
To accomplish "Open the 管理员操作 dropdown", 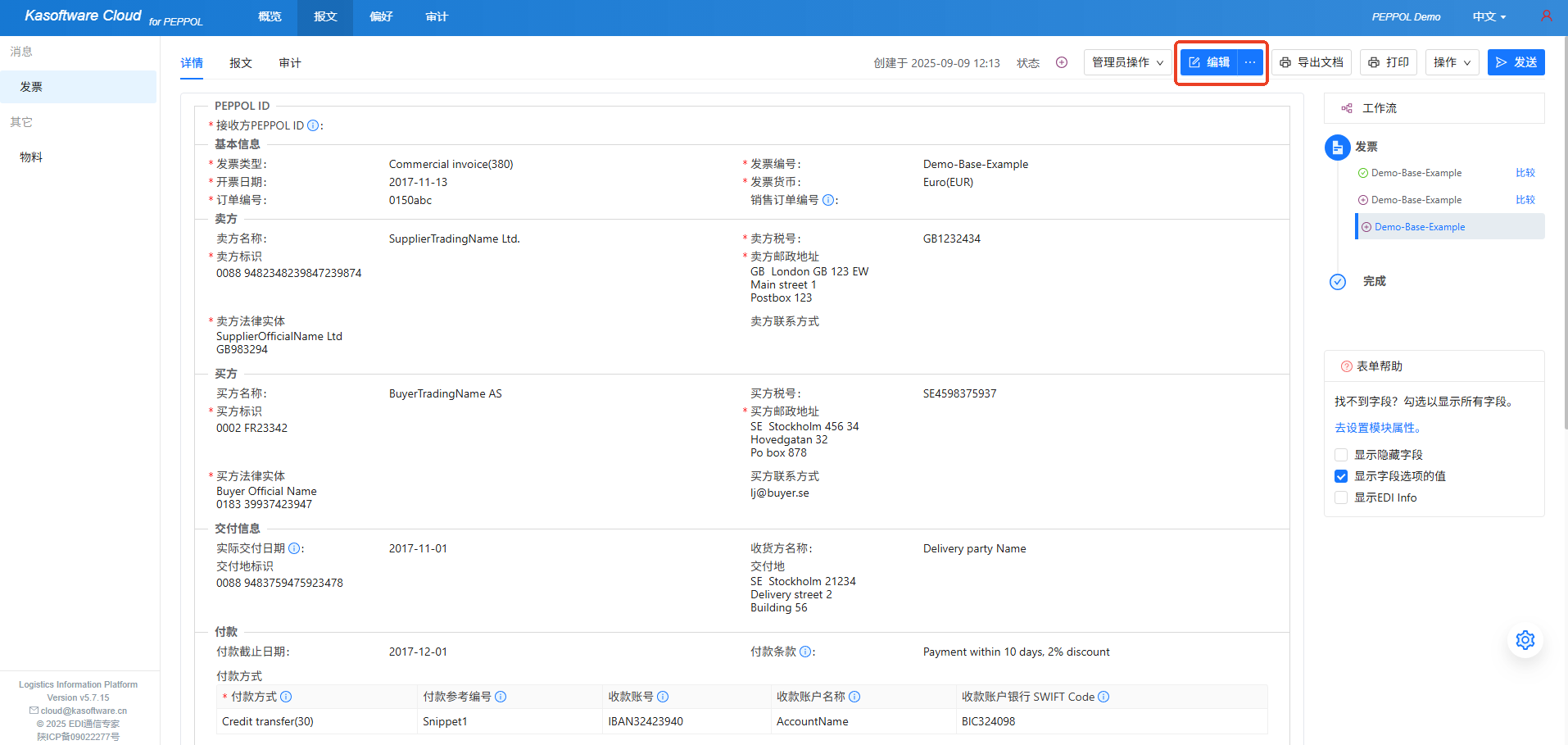I will 1126,62.
